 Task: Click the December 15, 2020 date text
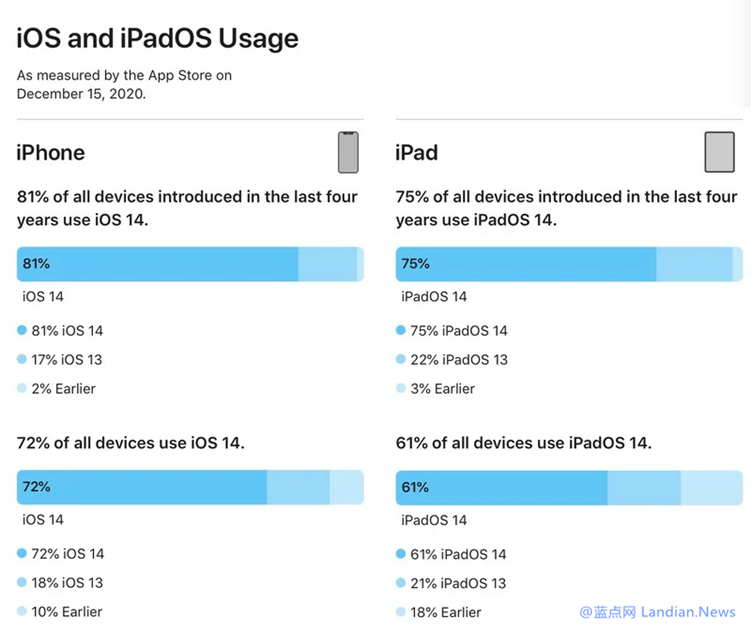coord(81,93)
